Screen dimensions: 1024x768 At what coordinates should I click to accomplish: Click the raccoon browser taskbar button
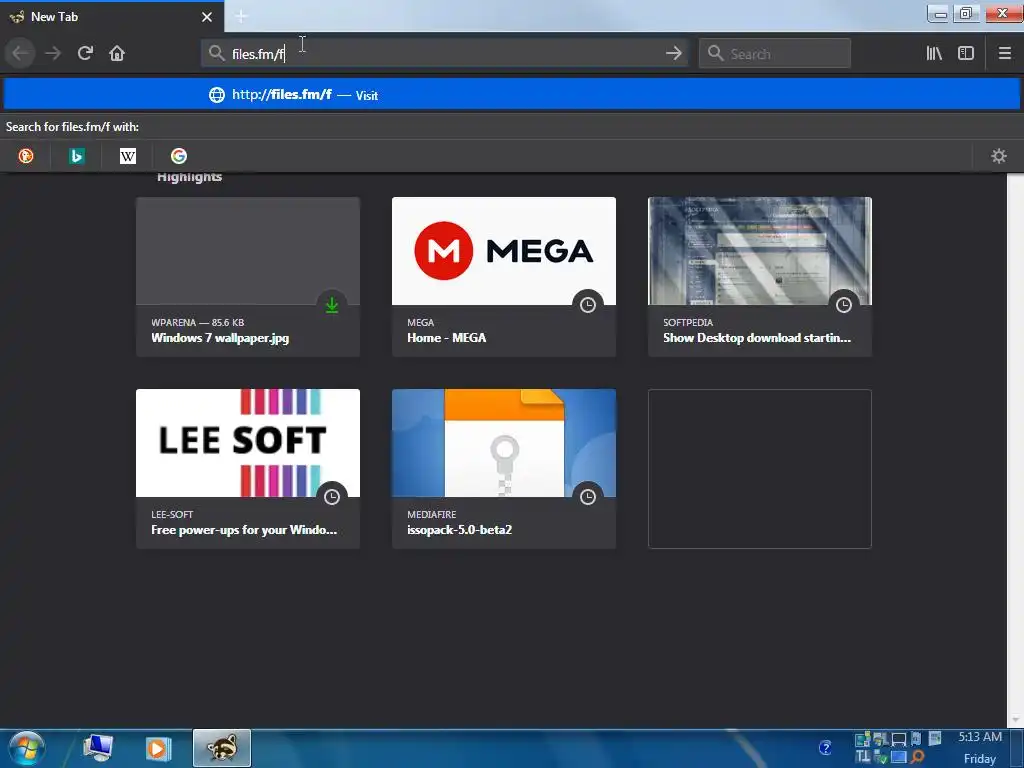click(222, 748)
